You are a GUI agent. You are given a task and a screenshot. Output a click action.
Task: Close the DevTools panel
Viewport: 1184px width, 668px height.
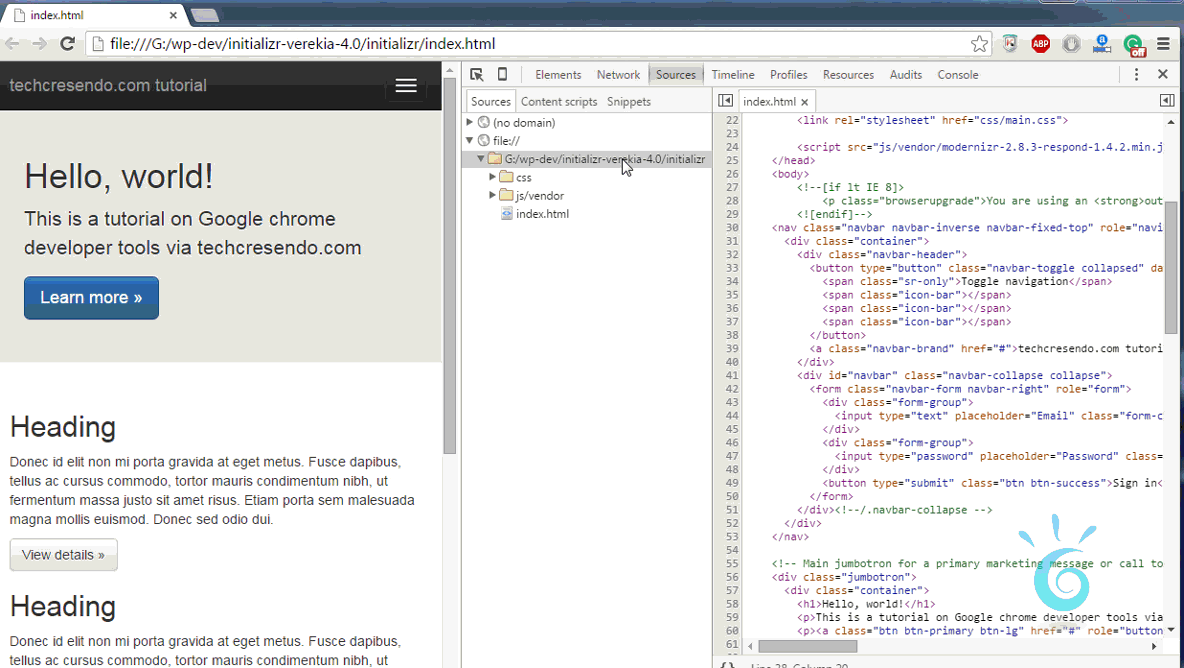(1163, 74)
